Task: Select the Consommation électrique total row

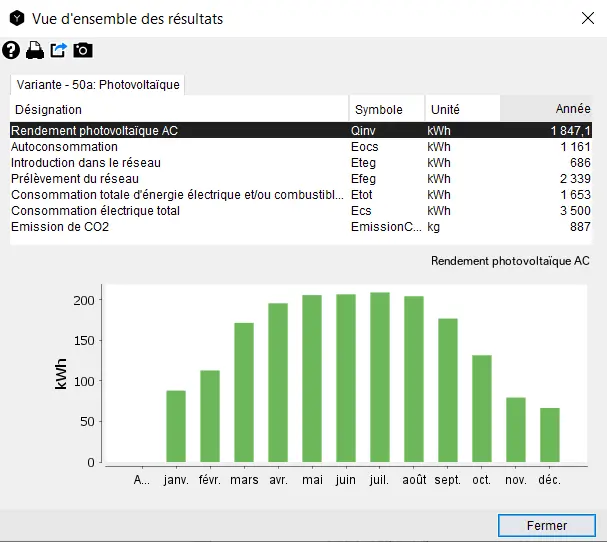Action: [180, 211]
